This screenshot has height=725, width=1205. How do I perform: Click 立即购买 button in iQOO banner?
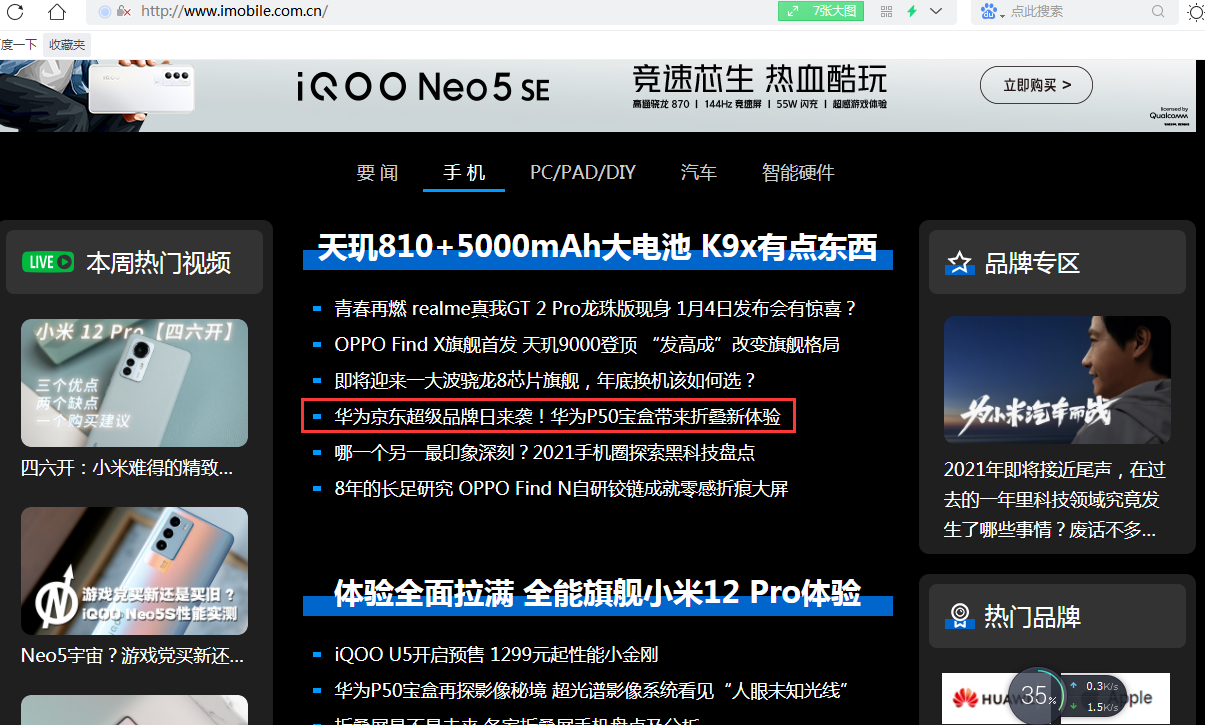1036,86
